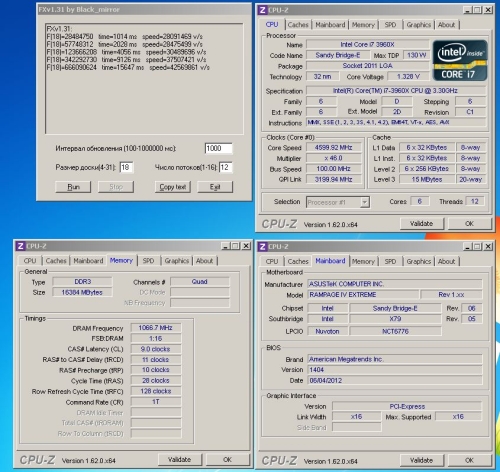Close the top-right CPU-Z window

coord(488,10)
